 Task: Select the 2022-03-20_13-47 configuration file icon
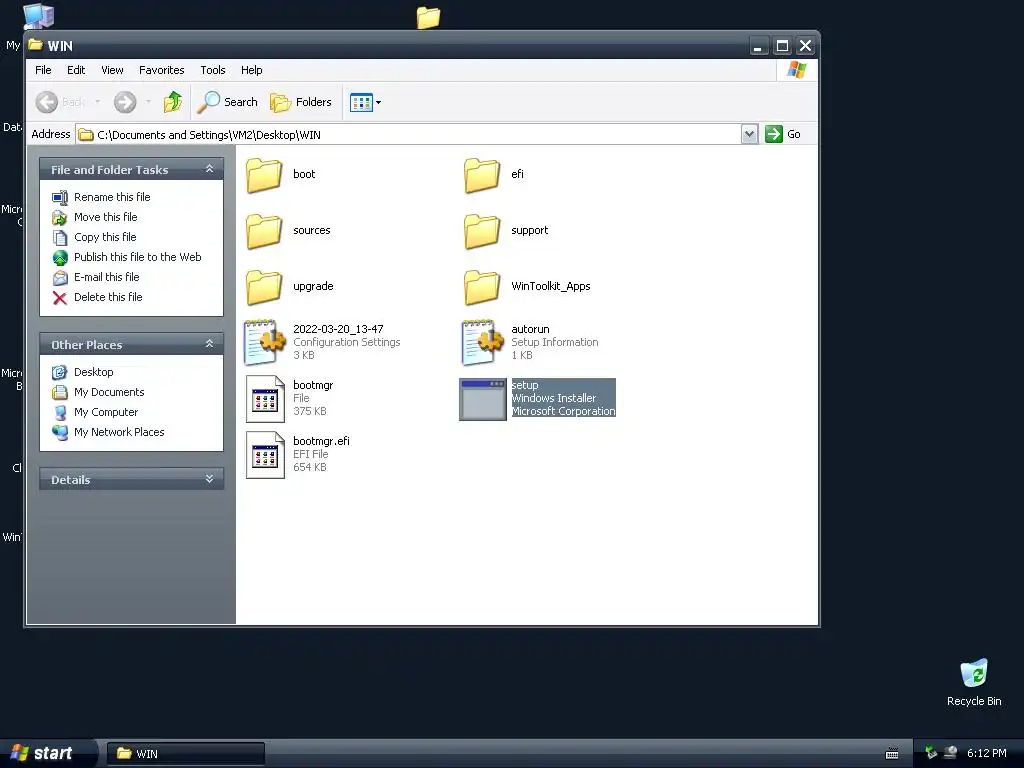[x=264, y=342]
